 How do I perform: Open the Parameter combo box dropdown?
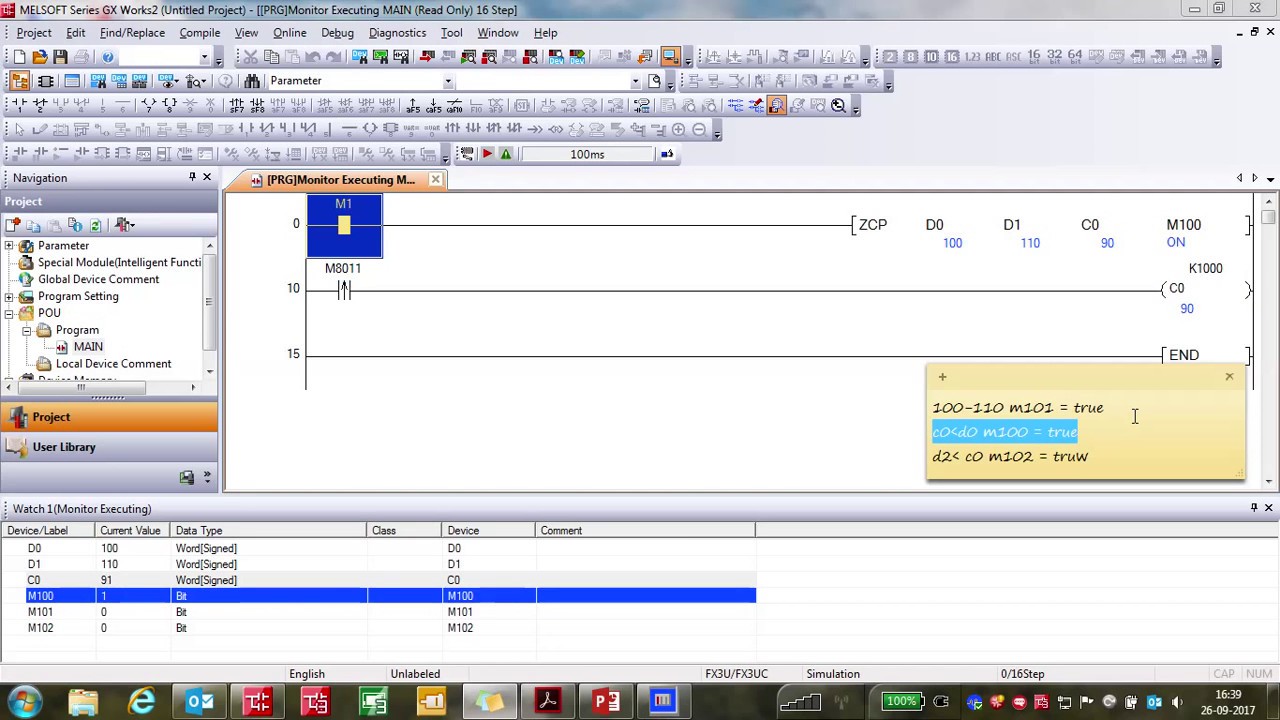[x=447, y=81]
